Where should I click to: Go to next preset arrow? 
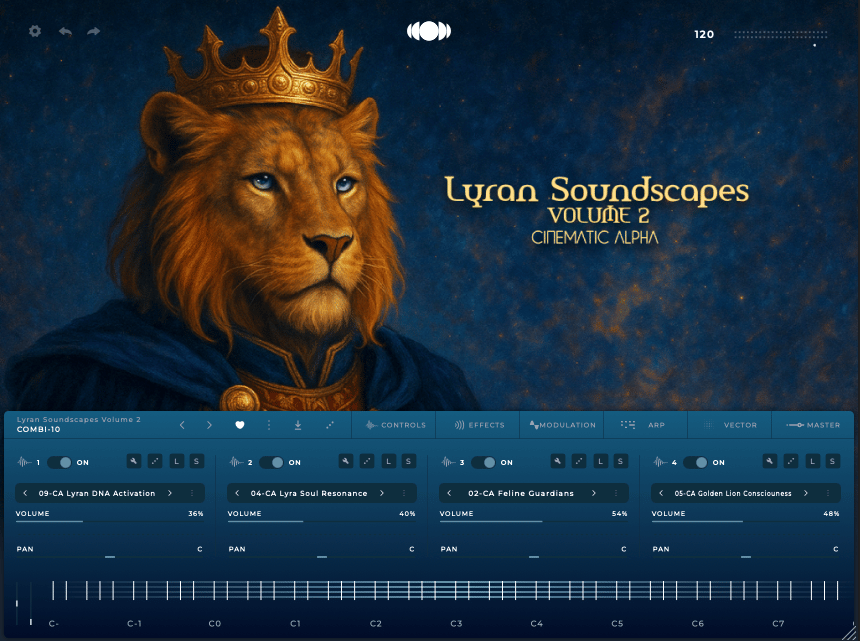209,425
